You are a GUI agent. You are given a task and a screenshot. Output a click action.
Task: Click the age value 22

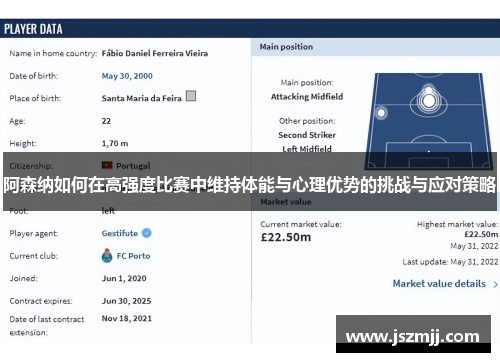tap(106, 121)
